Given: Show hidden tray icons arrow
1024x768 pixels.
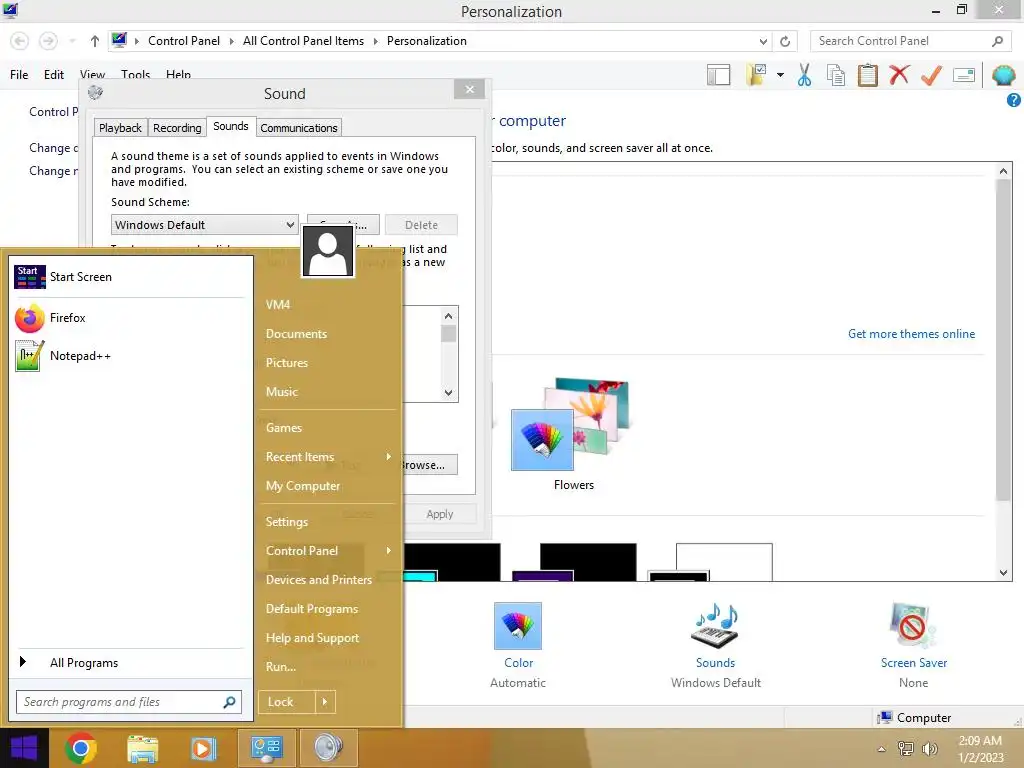Looking at the screenshot, I should [881, 749].
